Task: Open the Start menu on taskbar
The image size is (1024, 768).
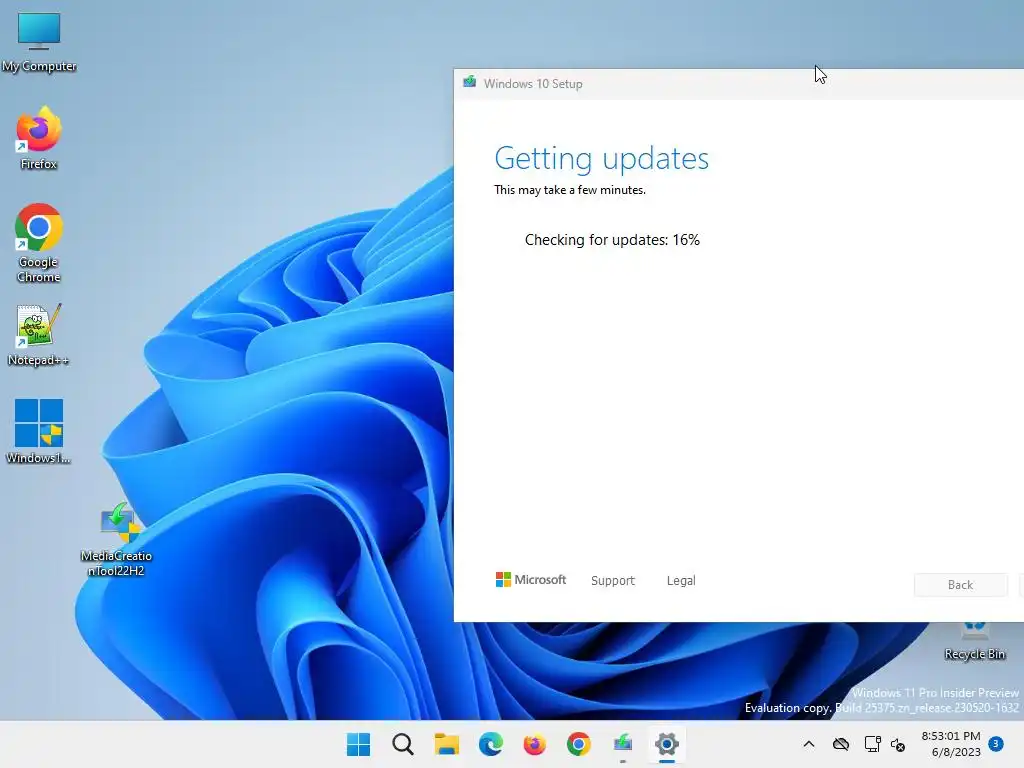Action: click(x=358, y=744)
